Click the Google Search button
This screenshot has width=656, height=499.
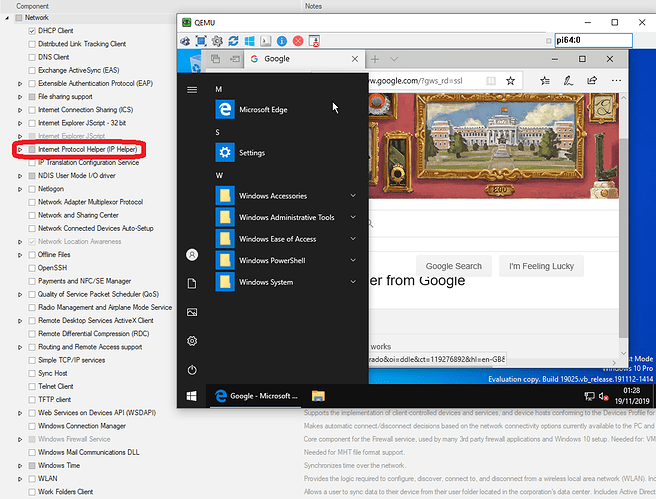pyautogui.click(x=453, y=266)
